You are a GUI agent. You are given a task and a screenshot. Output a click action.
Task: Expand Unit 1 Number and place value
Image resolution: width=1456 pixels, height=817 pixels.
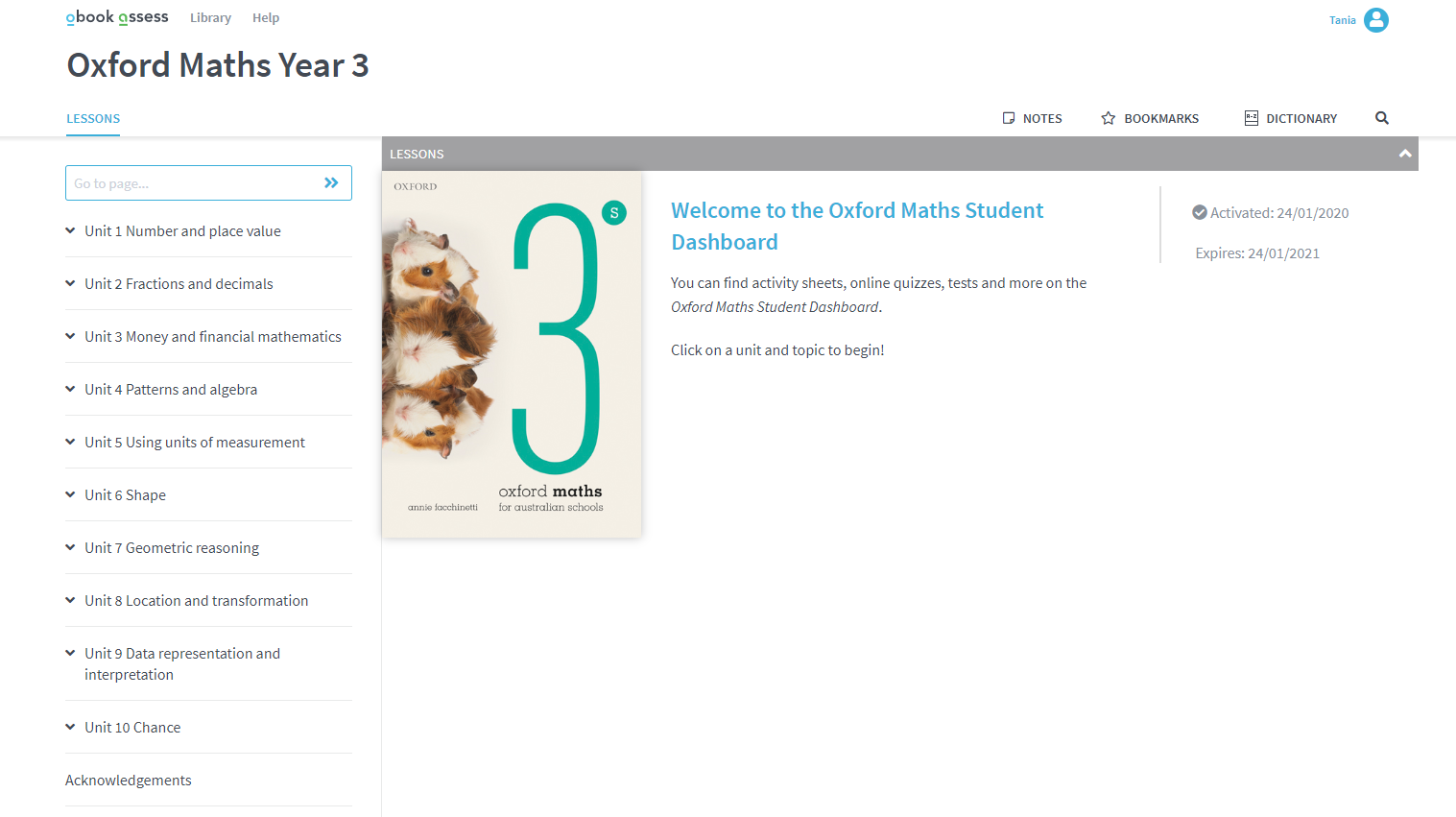pyautogui.click(x=182, y=230)
